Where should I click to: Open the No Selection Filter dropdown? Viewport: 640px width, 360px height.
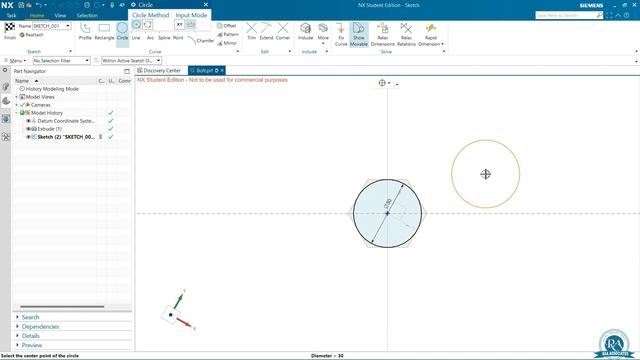point(87,60)
